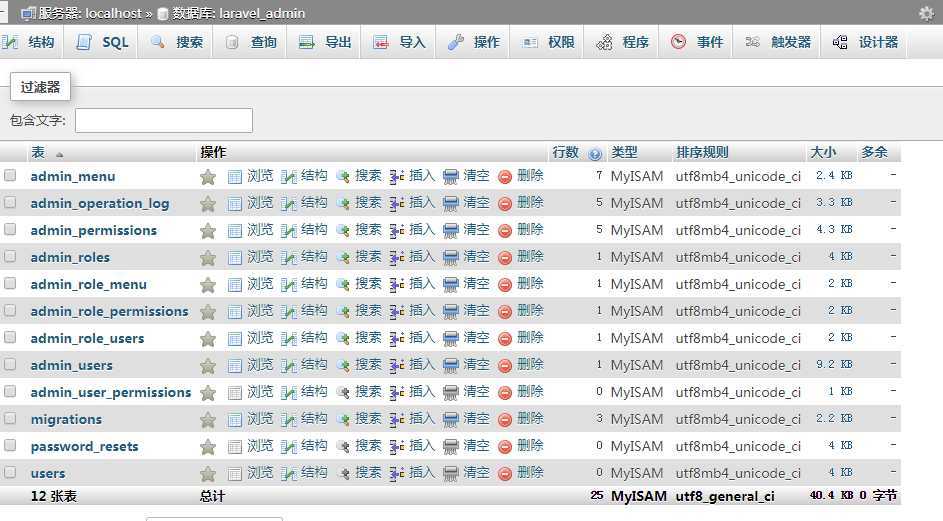Image resolution: width=943 pixels, height=521 pixels.
Task: Click the insert icon in admin_users row
Action: [x=397, y=366]
